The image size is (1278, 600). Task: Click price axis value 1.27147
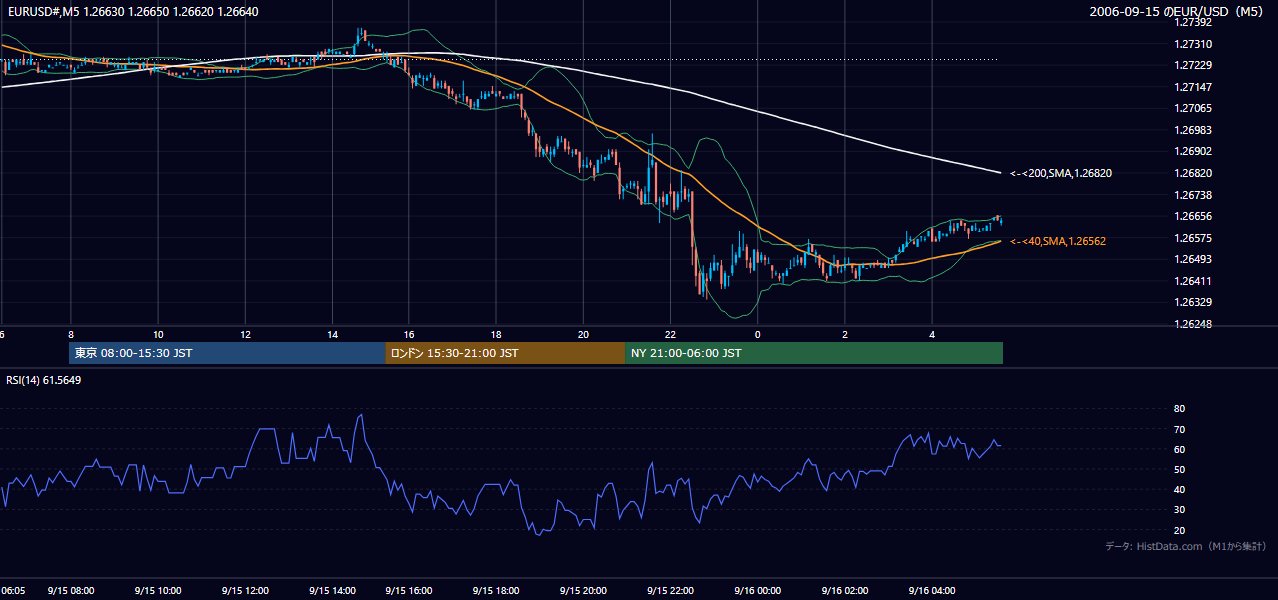(x=1192, y=87)
